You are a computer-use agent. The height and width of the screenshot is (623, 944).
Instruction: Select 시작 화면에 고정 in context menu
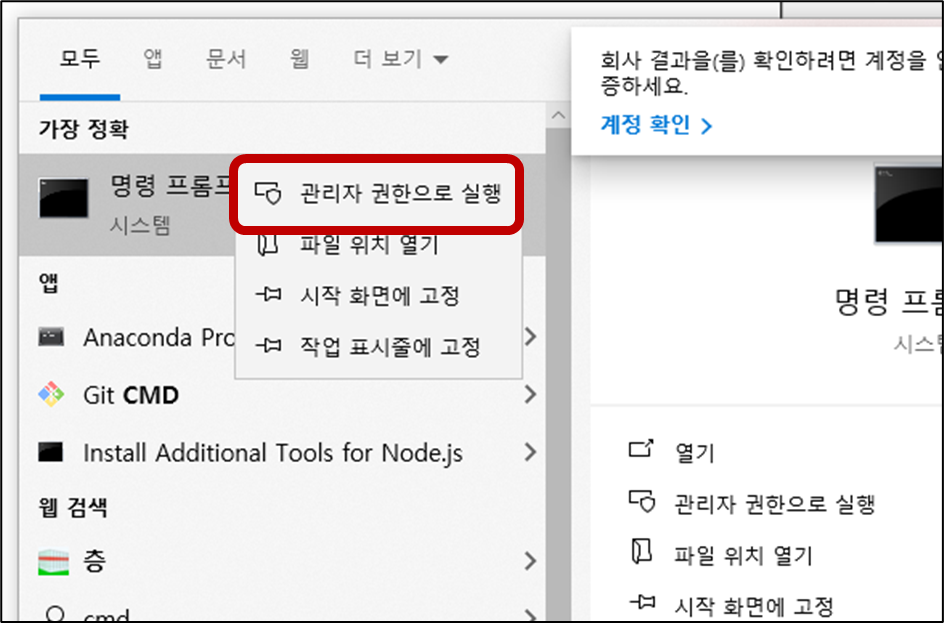[378, 295]
